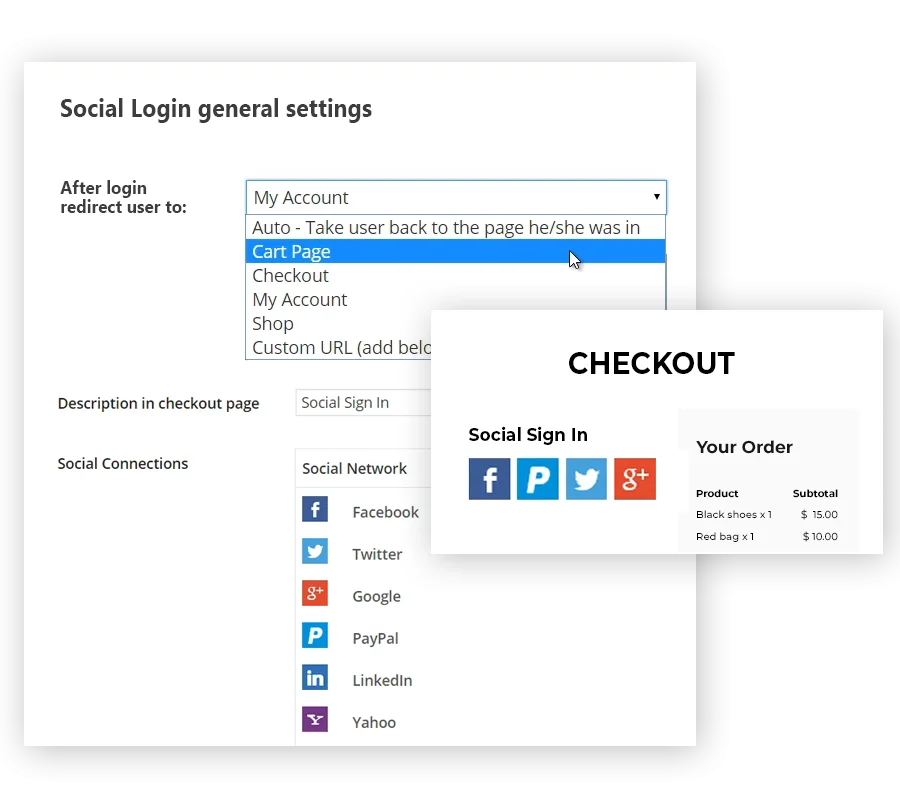This screenshot has height=807, width=900.
Task: Click the 'Social Sign In' description field
Action: pos(363,402)
